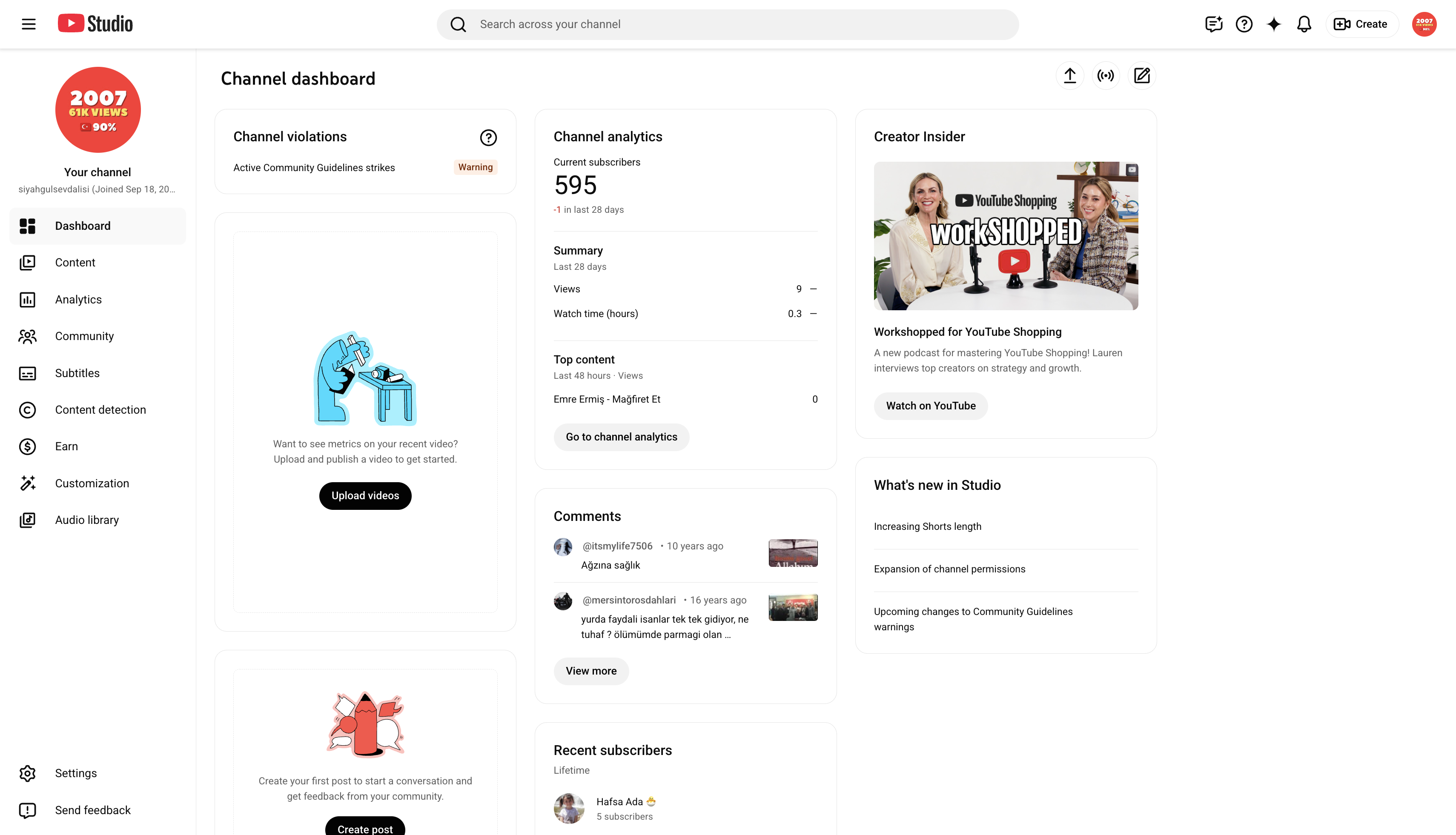This screenshot has width=1456, height=835.
Task: Click the Warning strike badge
Action: click(475, 167)
